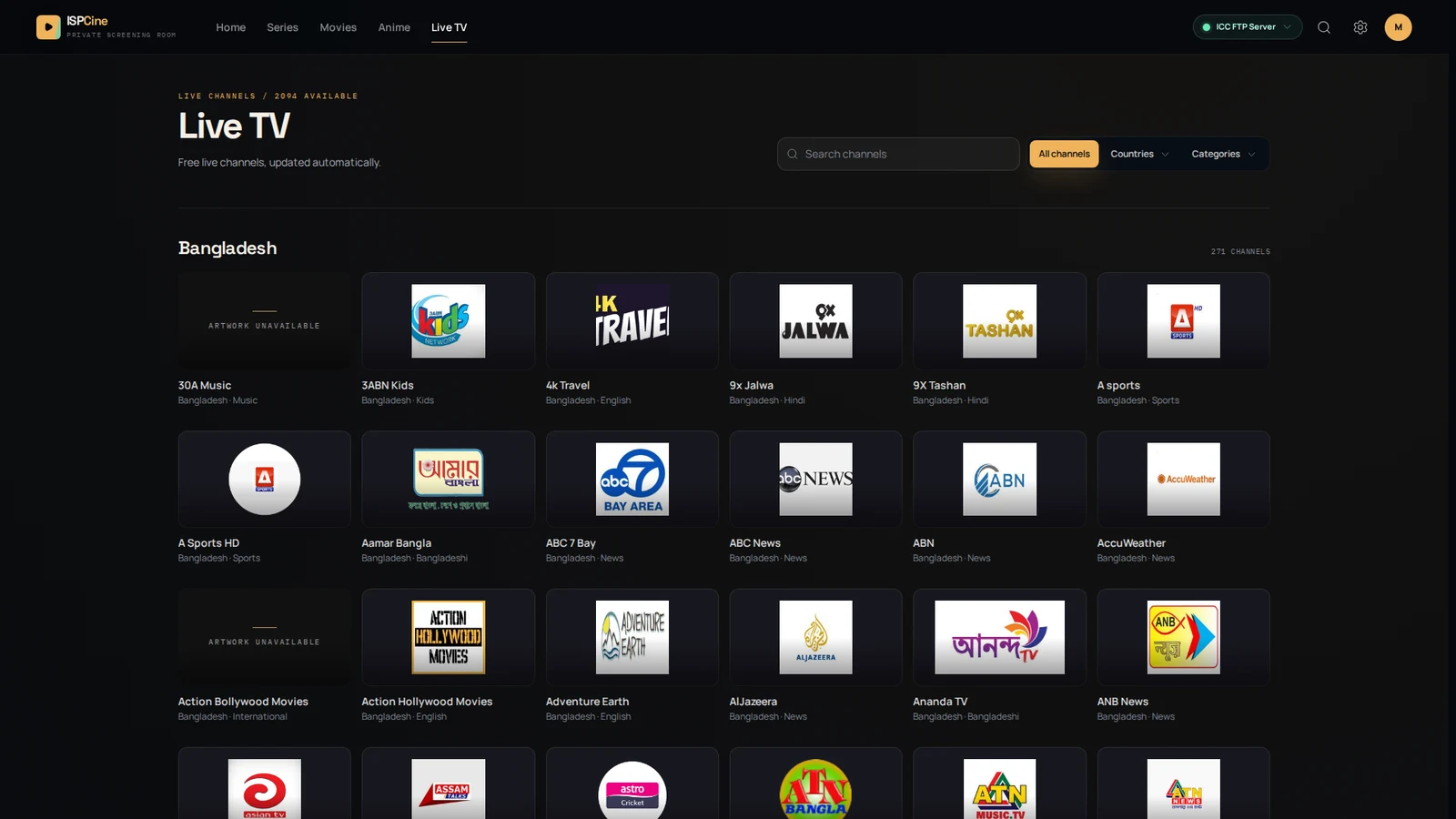The image size is (1456, 819).
Task: Open search with the magnifier icon
Action: (1324, 27)
